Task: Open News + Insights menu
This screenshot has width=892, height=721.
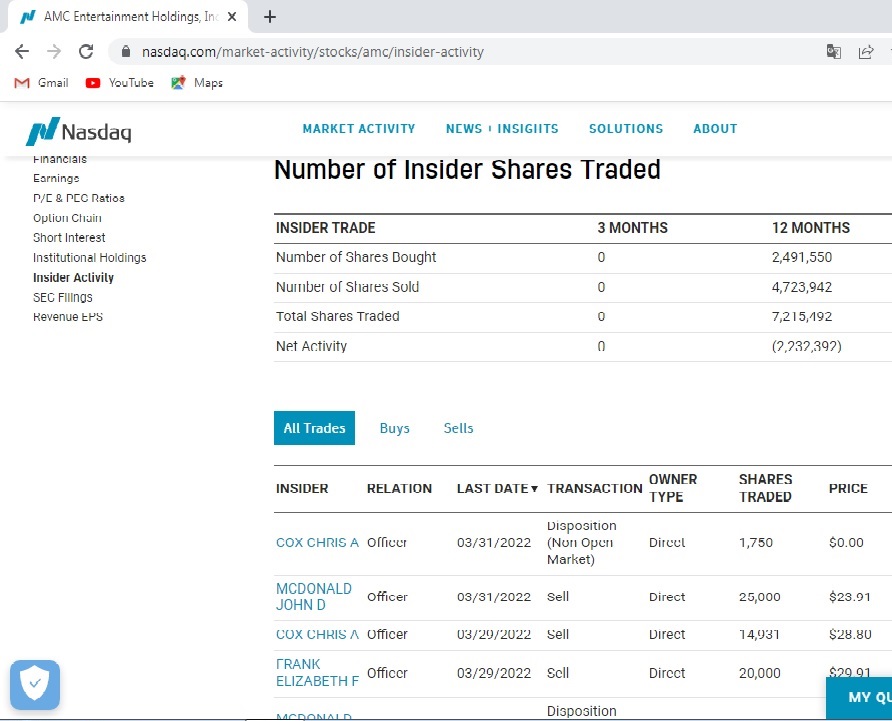Action: 502,129
